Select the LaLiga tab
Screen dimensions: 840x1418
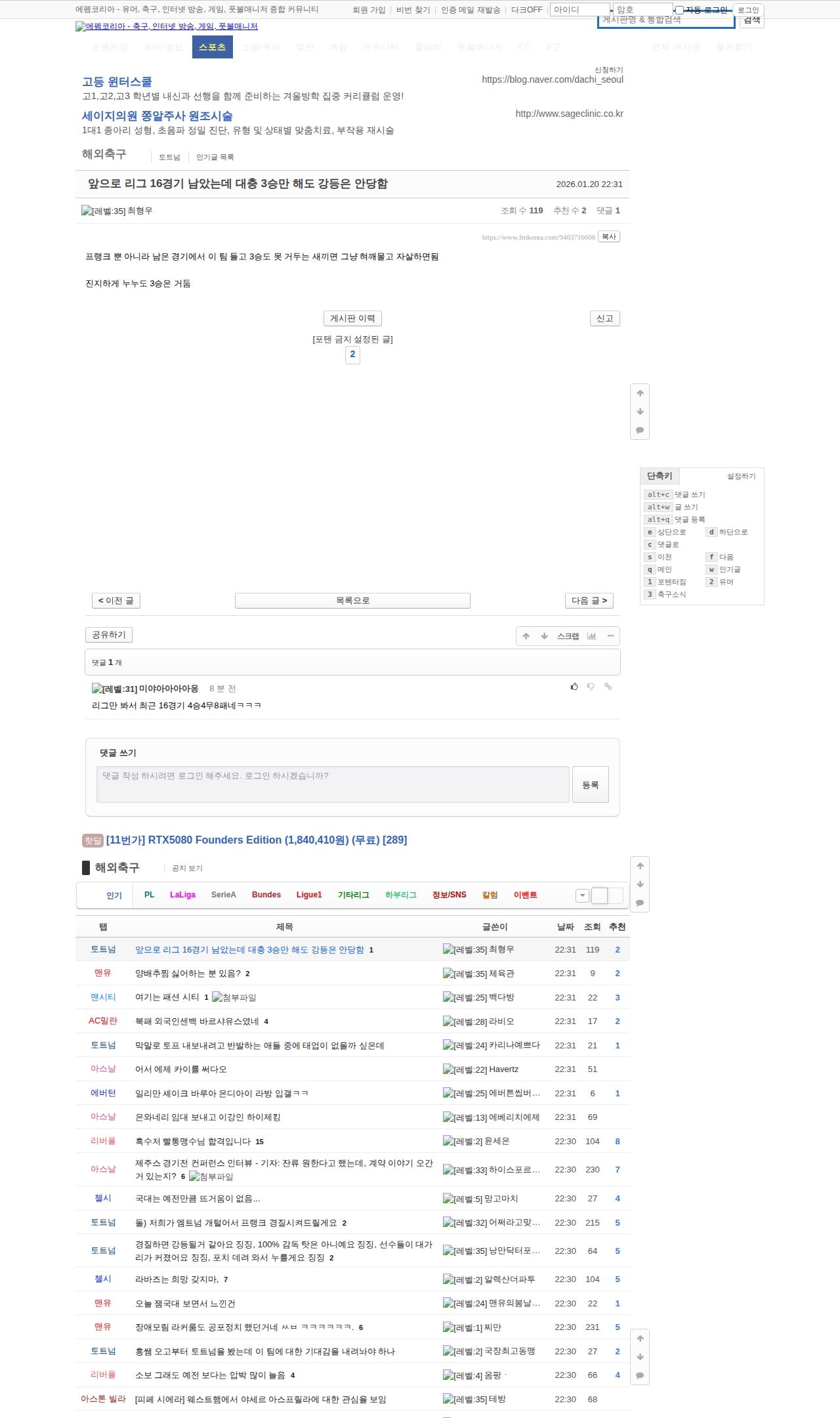pyautogui.click(x=182, y=895)
